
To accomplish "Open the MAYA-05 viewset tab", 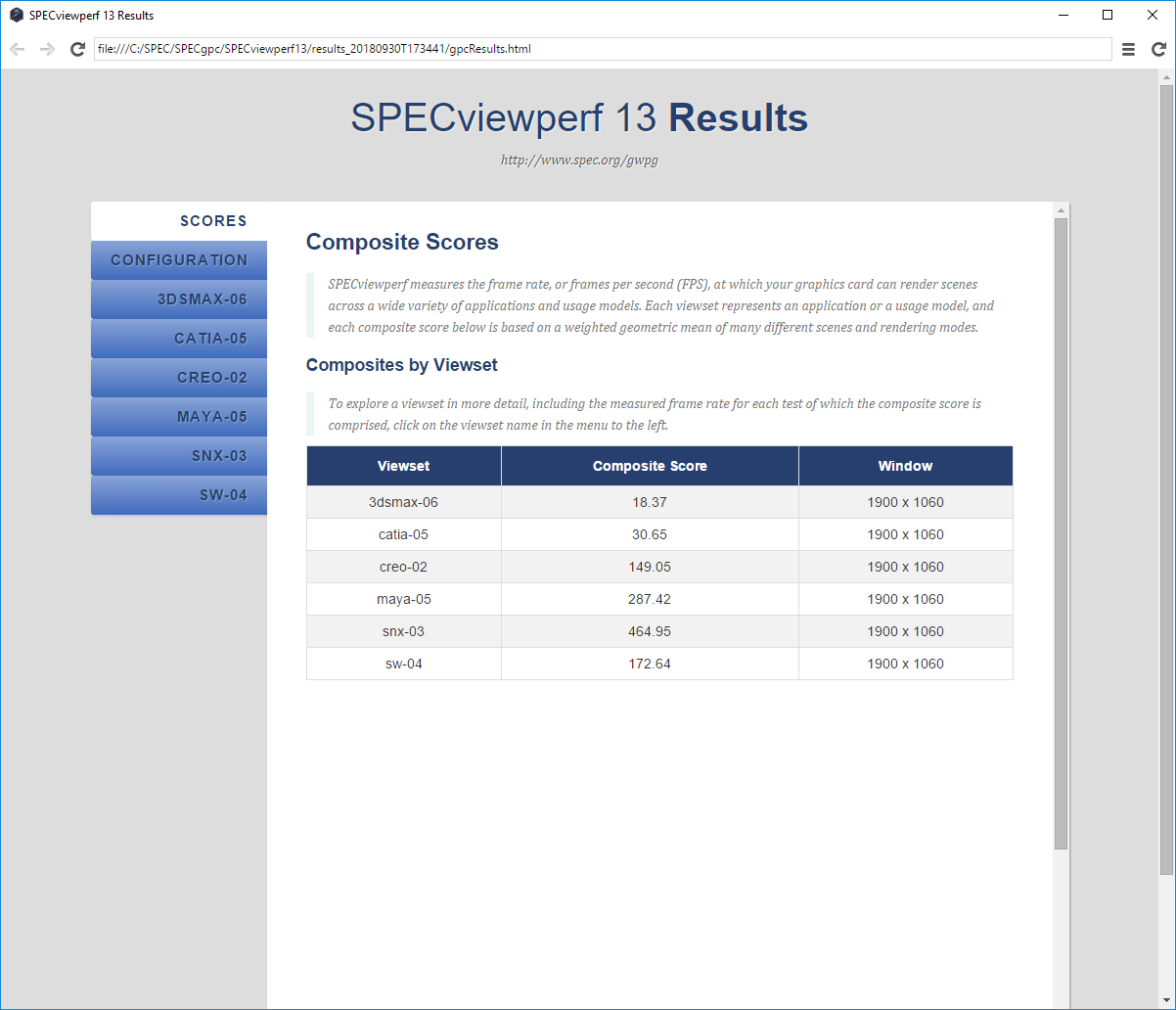I will (x=179, y=417).
